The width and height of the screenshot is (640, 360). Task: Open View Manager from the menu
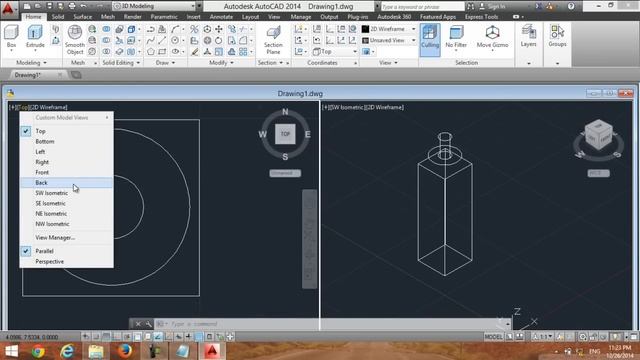point(67,238)
